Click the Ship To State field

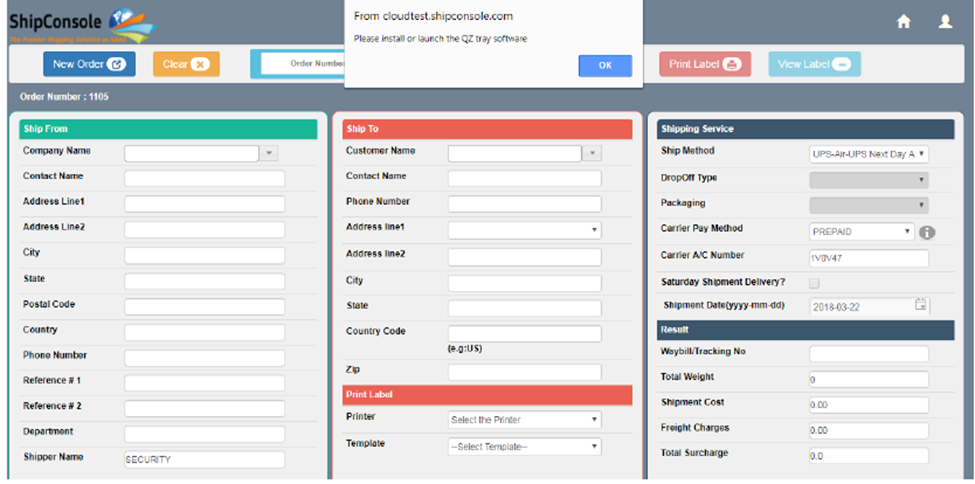tap(525, 308)
